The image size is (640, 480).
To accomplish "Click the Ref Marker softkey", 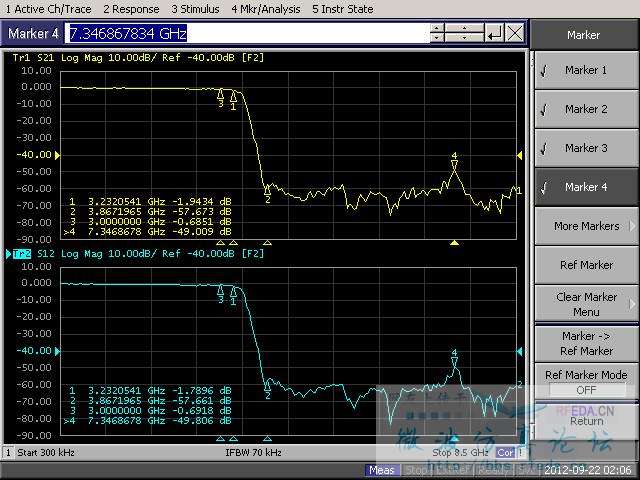I will coord(586,265).
